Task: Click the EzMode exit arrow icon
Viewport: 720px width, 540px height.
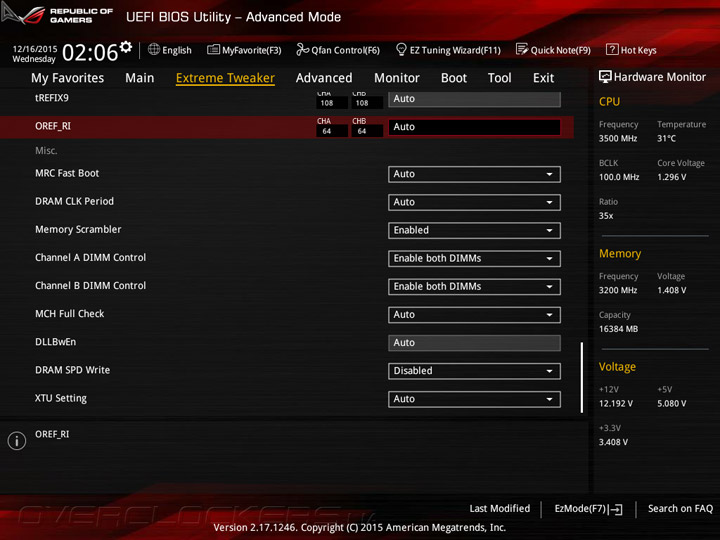Action: 616,509
